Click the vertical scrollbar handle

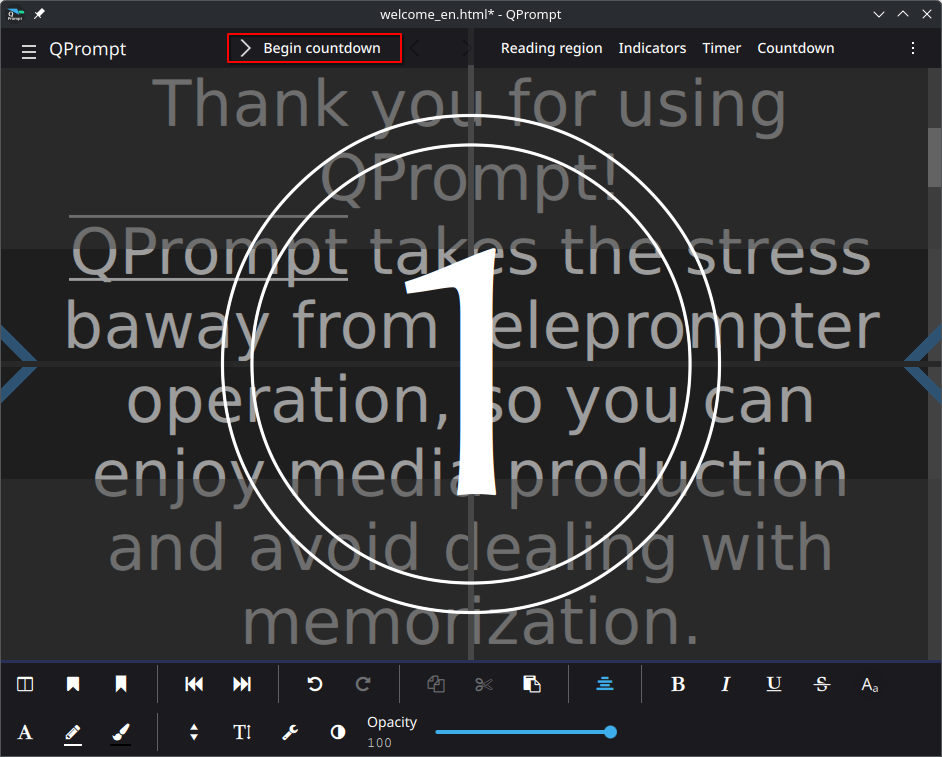pyautogui.click(x=934, y=157)
